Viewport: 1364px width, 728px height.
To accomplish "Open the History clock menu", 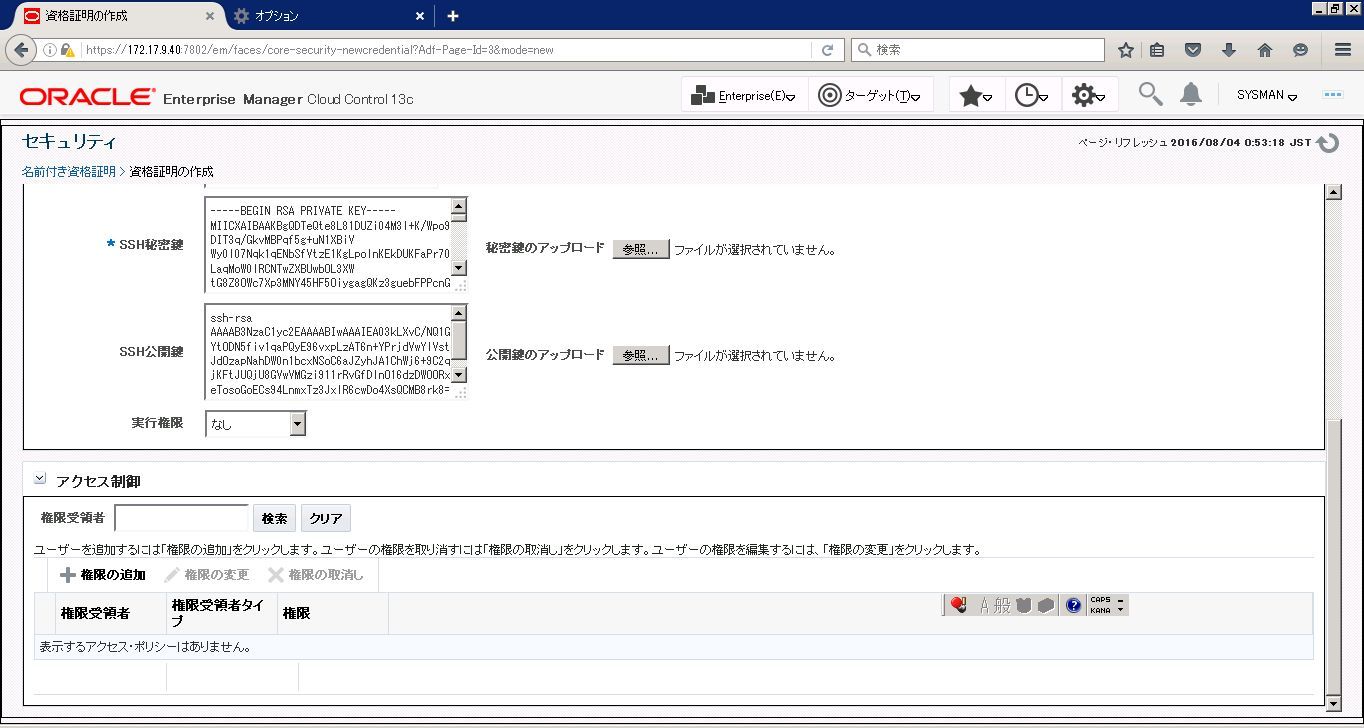I will point(1032,96).
